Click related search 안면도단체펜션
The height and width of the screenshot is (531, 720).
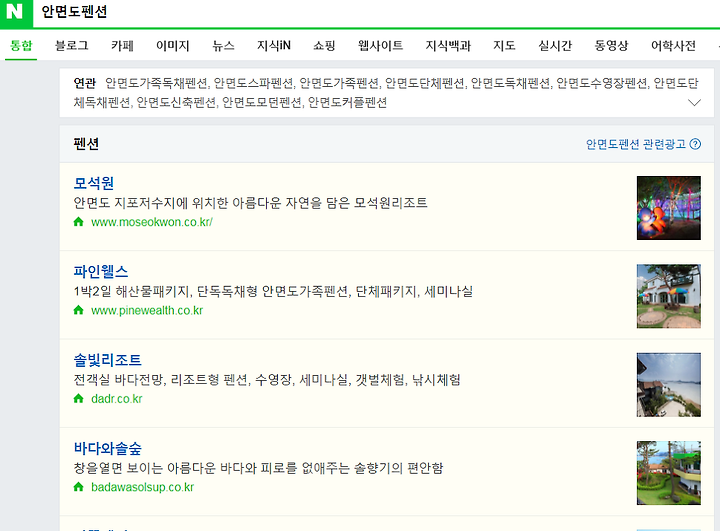pyautogui.click(x=425, y=83)
